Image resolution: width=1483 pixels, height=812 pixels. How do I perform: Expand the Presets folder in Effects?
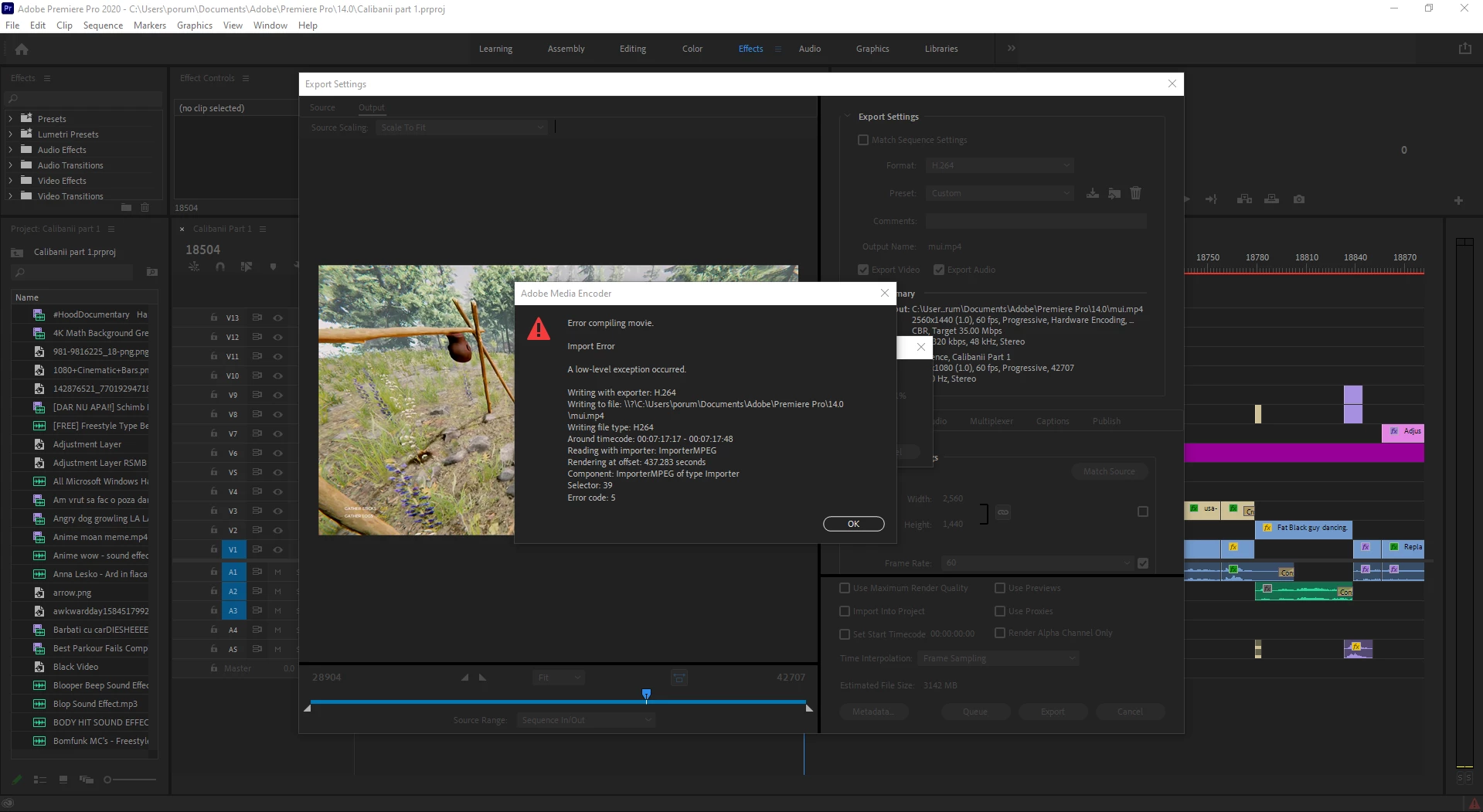(x=10, y=119)
